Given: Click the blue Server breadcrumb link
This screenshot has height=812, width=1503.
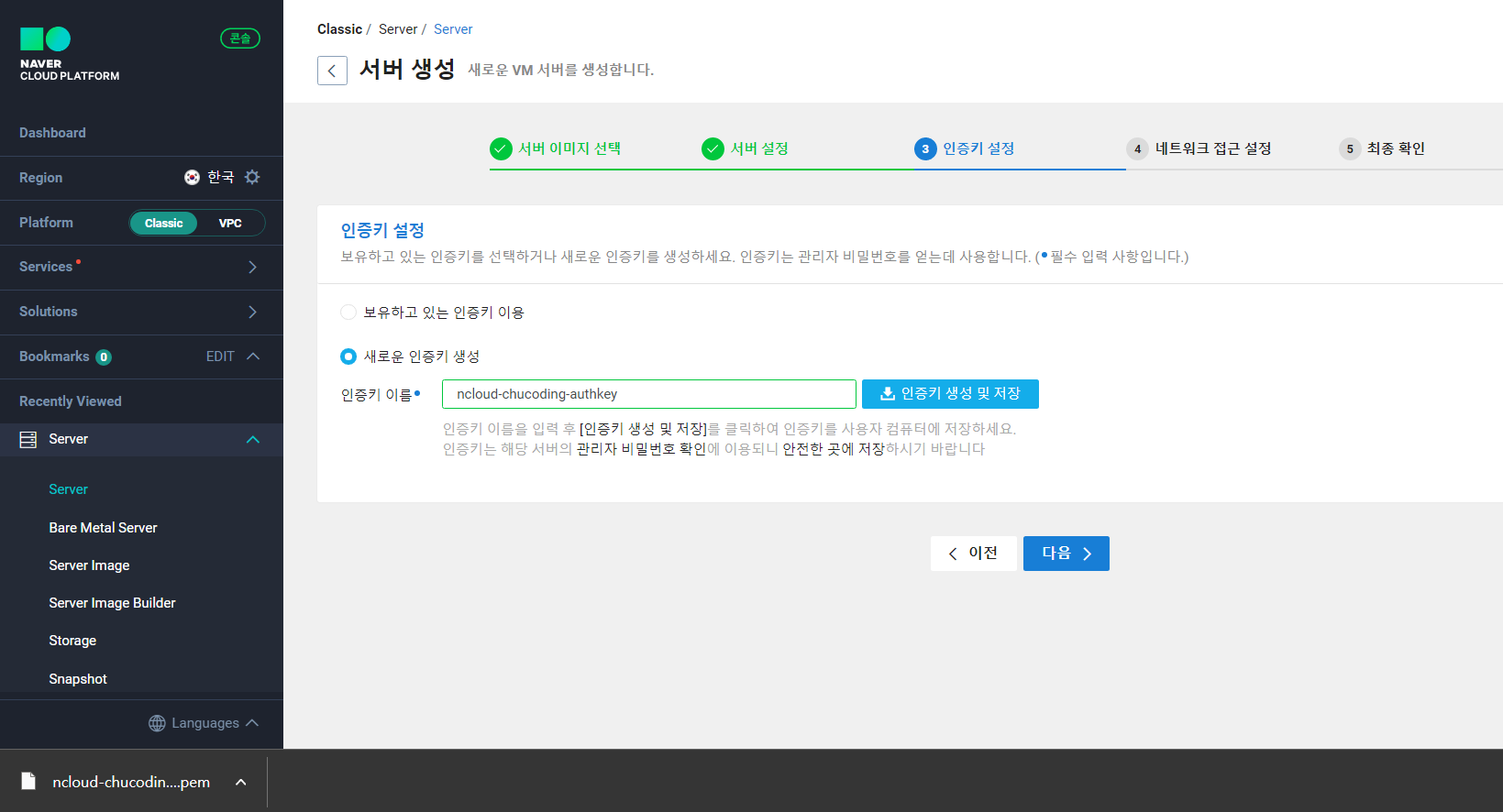Looking at the screenshot, I should pyautogui.click(x=453, y=29).
